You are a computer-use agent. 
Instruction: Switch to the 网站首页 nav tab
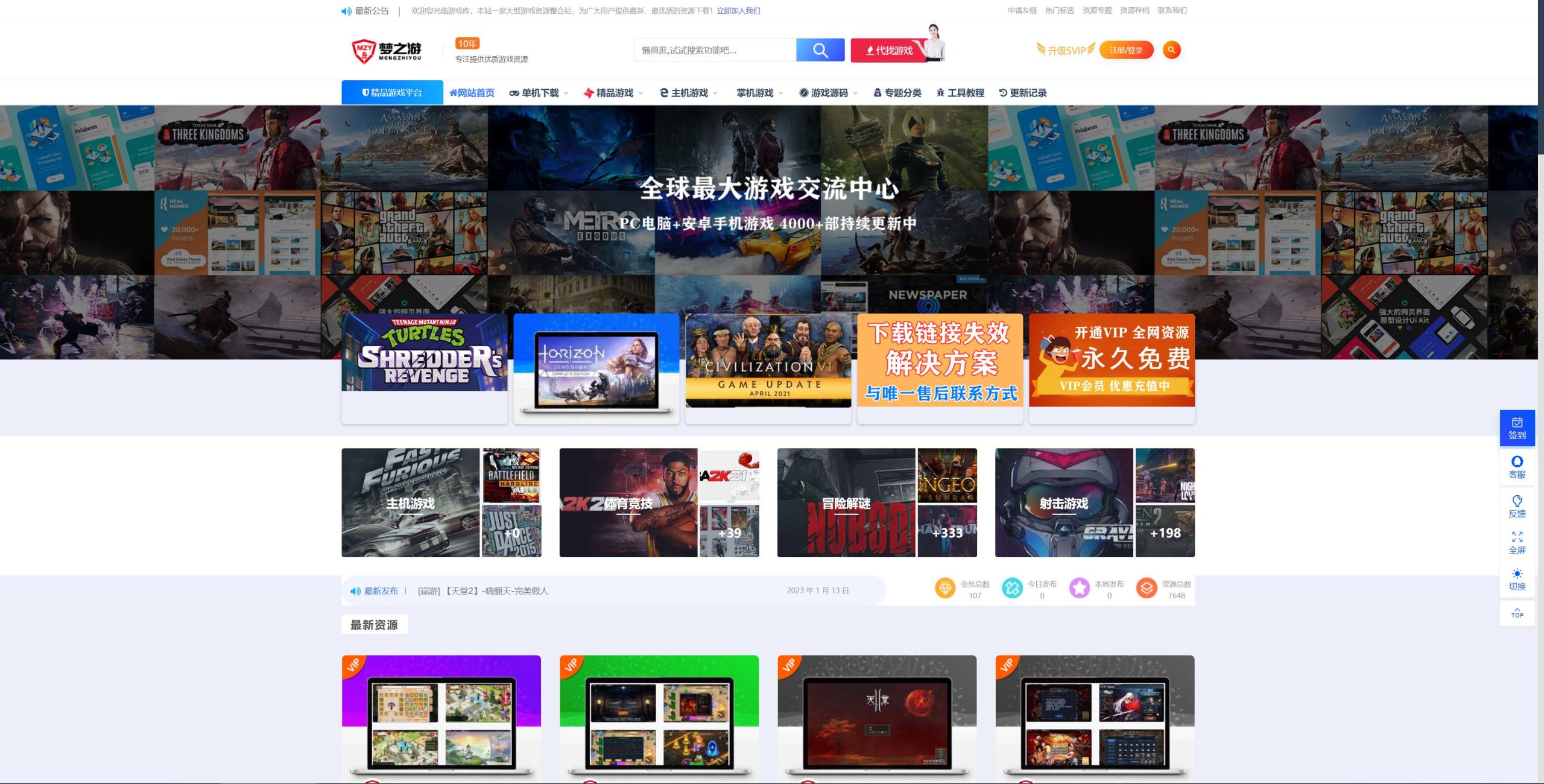point(473,92)
